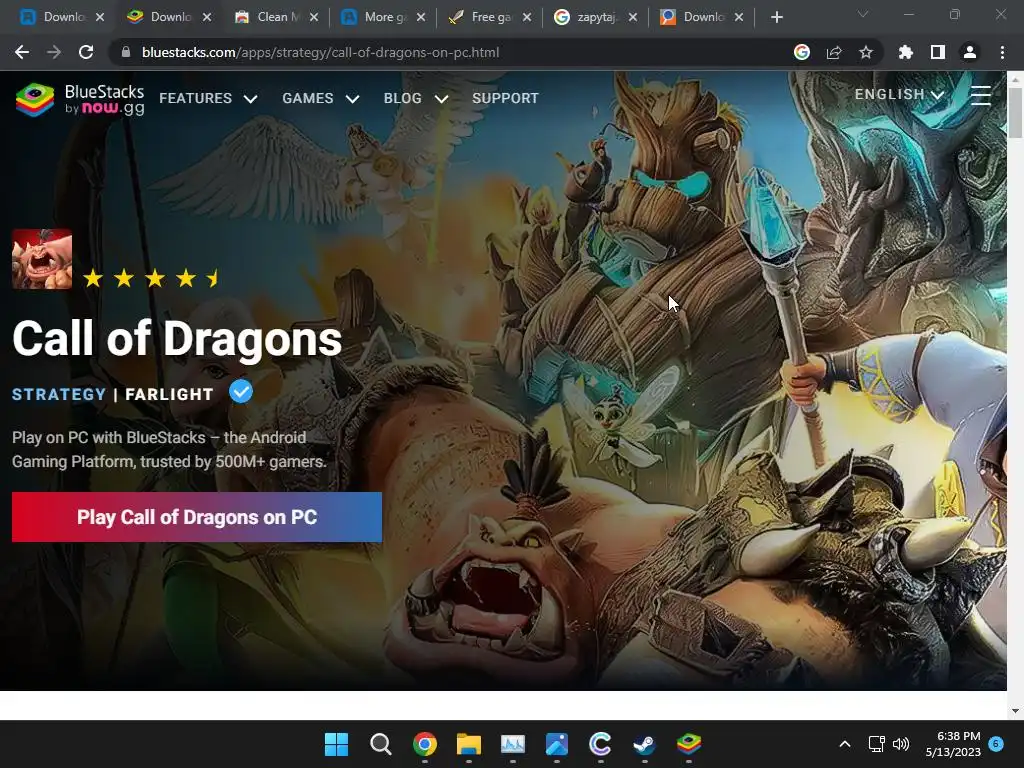Show hidden system tray icons
The image size is (1024, 768).
pyautogui.click(x=844, y=744)
